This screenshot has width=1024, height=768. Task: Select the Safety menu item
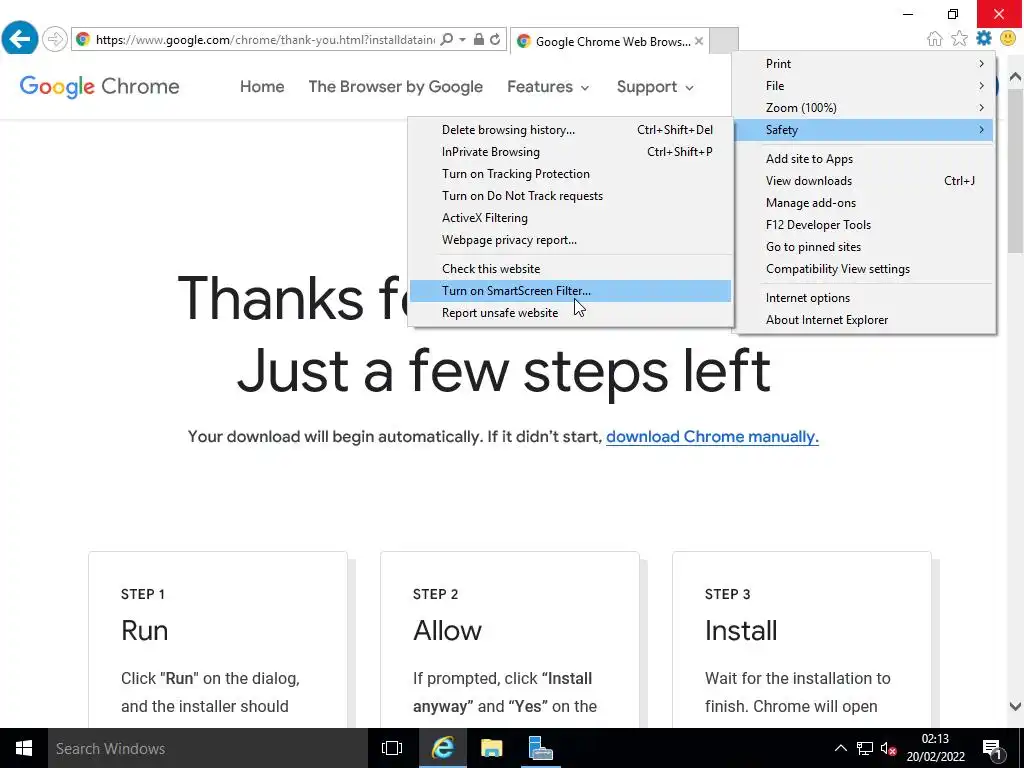coord(863,130)
